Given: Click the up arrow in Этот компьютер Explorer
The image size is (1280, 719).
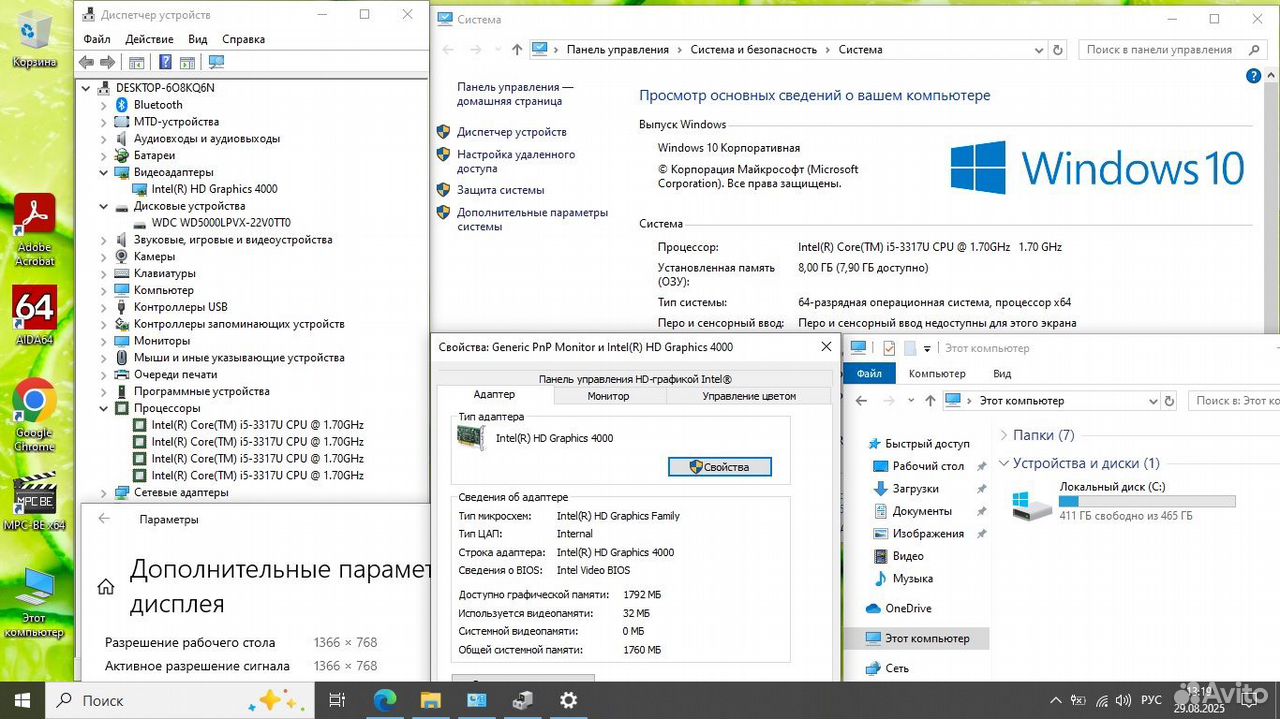Looking at the screenshot, I should (930, 401).
